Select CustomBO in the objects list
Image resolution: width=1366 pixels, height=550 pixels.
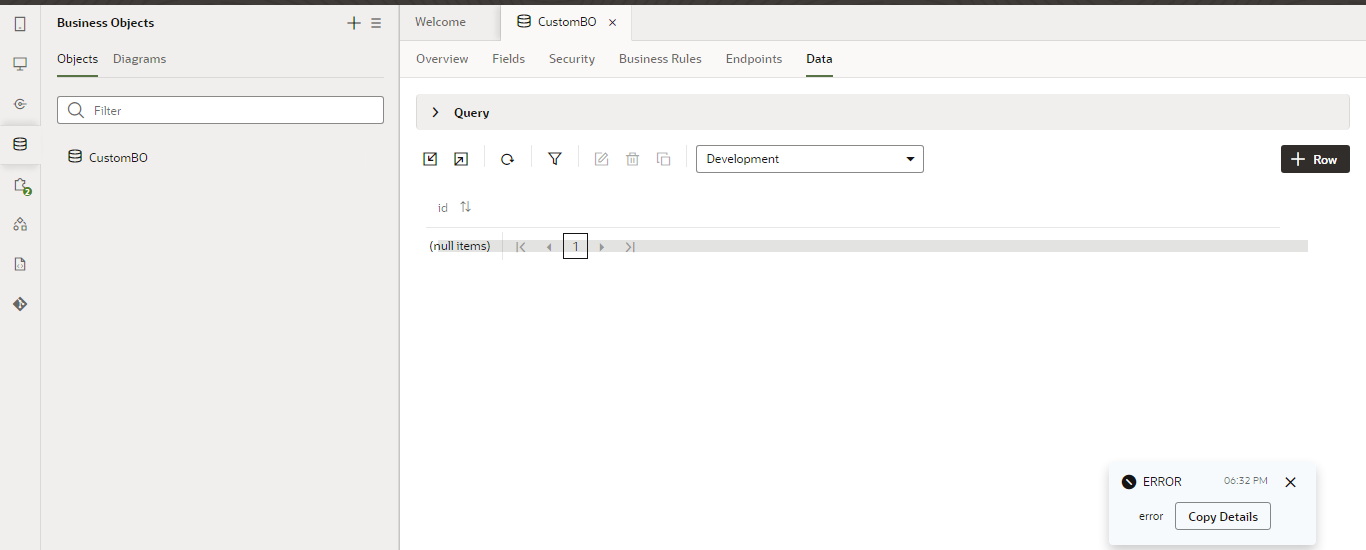point(118,157)
